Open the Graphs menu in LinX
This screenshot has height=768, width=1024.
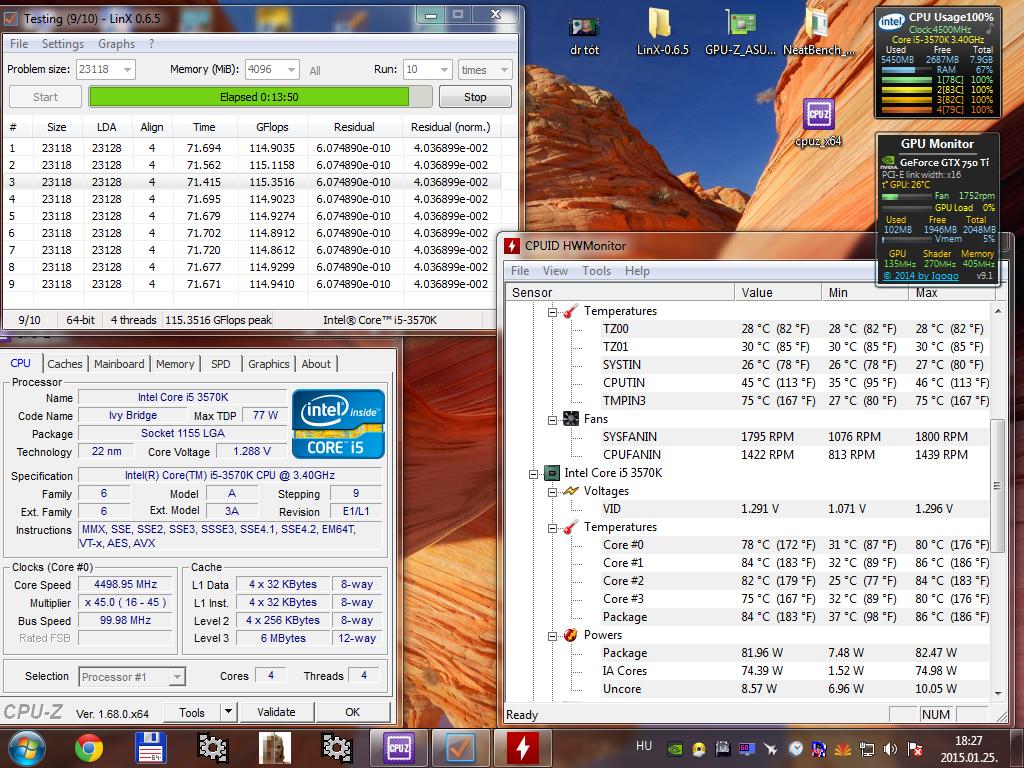[x=116, y=44]
